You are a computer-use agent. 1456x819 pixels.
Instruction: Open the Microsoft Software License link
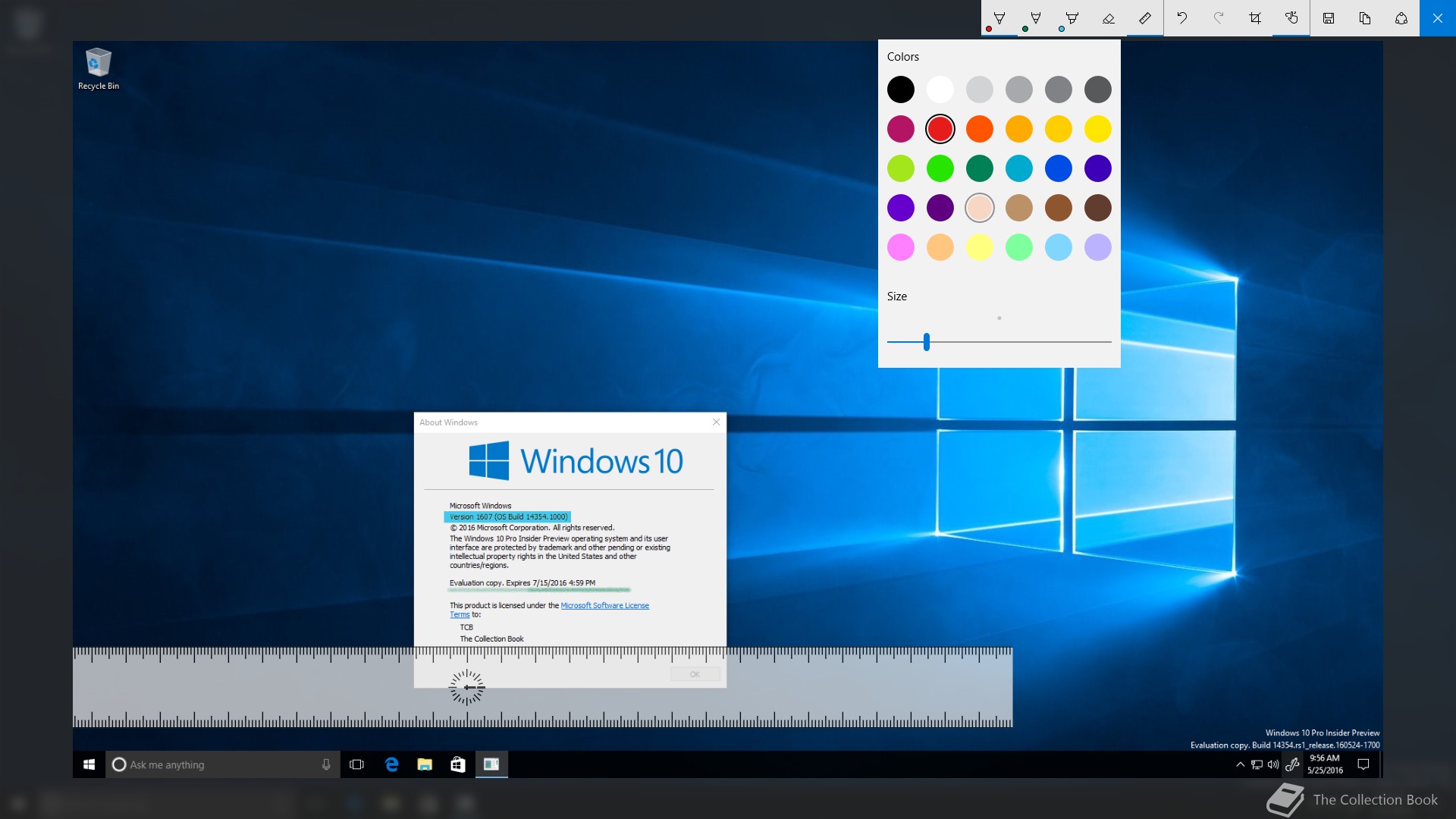pos(604,605)
